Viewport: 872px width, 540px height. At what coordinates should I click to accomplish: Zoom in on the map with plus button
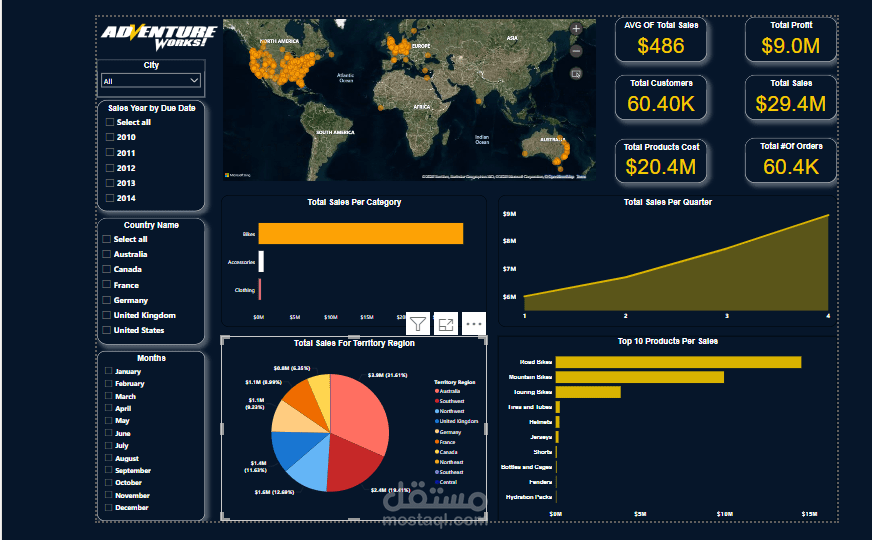pyautogui.click(x=576, y=28)
